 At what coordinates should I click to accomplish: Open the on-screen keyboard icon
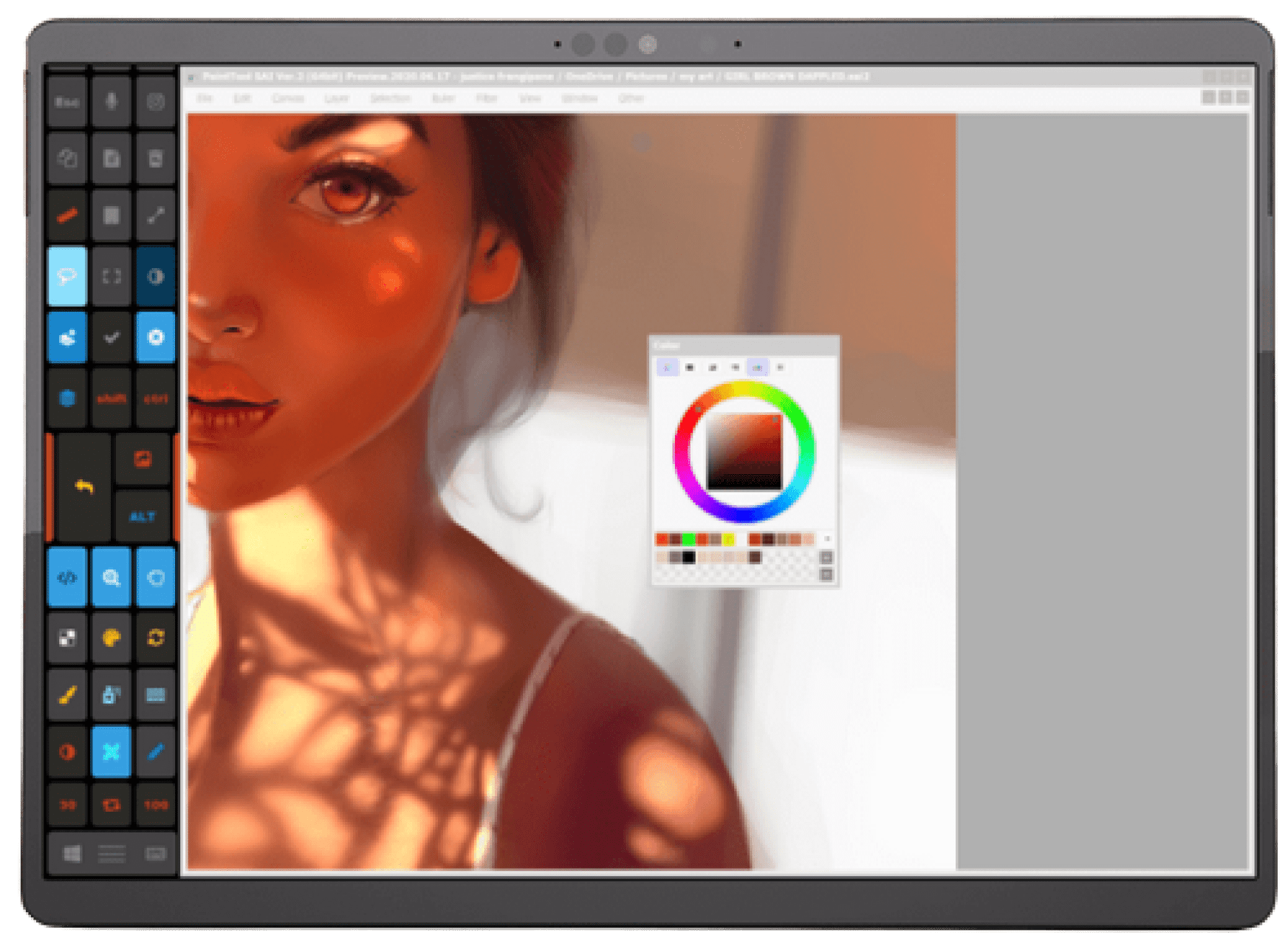[x=156, y=855]
